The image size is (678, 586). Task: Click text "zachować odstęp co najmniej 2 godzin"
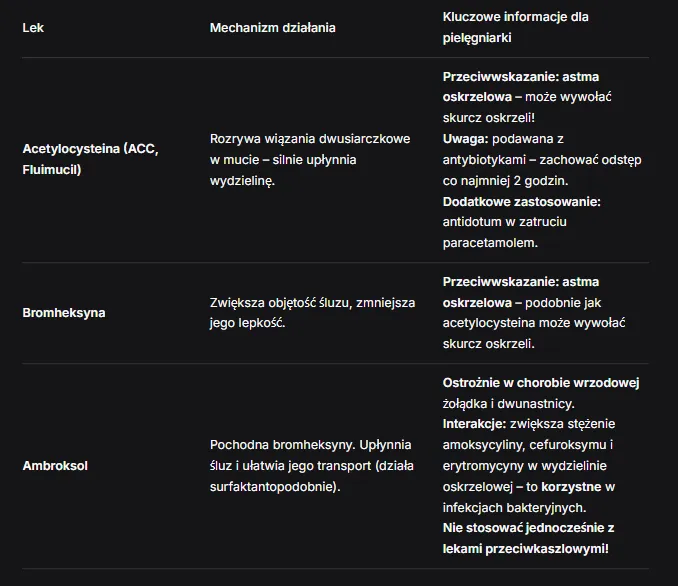pyautogui.click(x=542, y=170)
